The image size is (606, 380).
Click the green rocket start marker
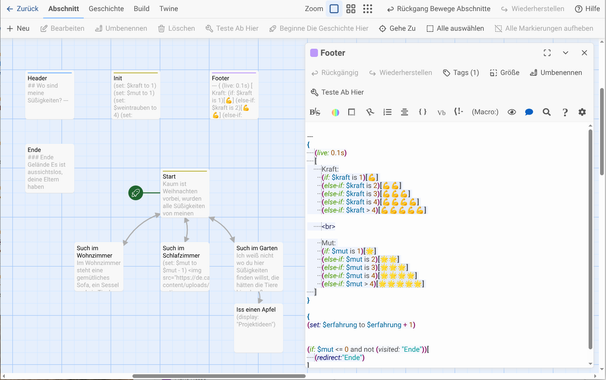tap(136, 193)
